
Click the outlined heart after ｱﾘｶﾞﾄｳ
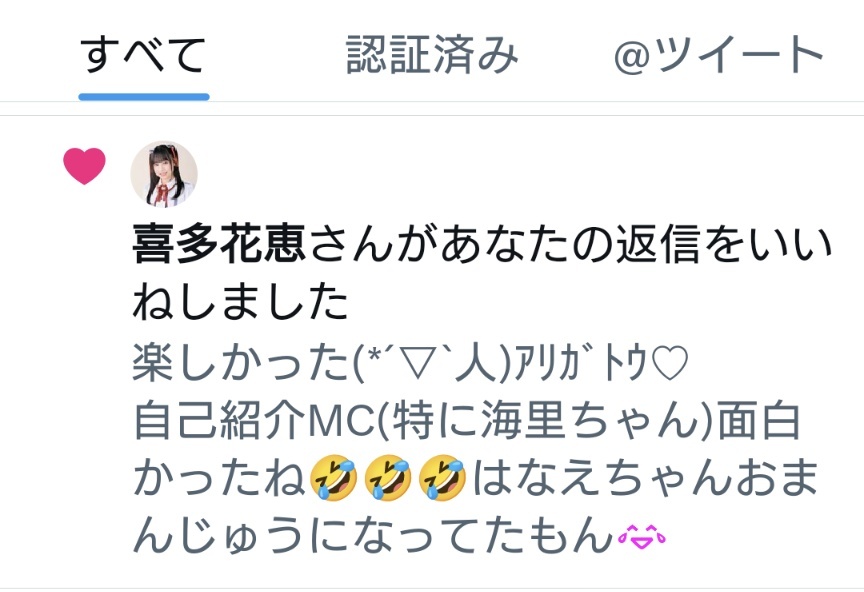(x=669, y=363)
